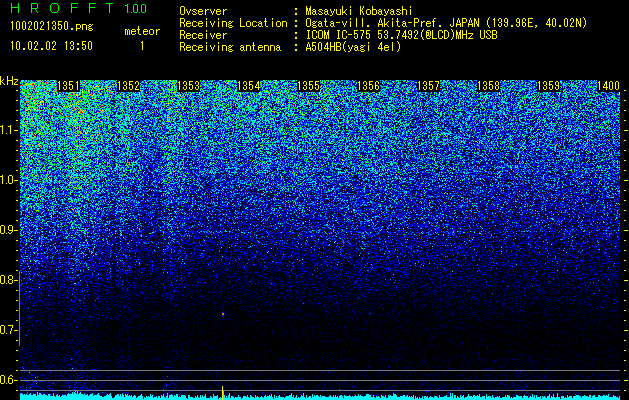Click the observer name Masayuki Kobayashi
Screen dimensions: 629x400
pos(359,11)
